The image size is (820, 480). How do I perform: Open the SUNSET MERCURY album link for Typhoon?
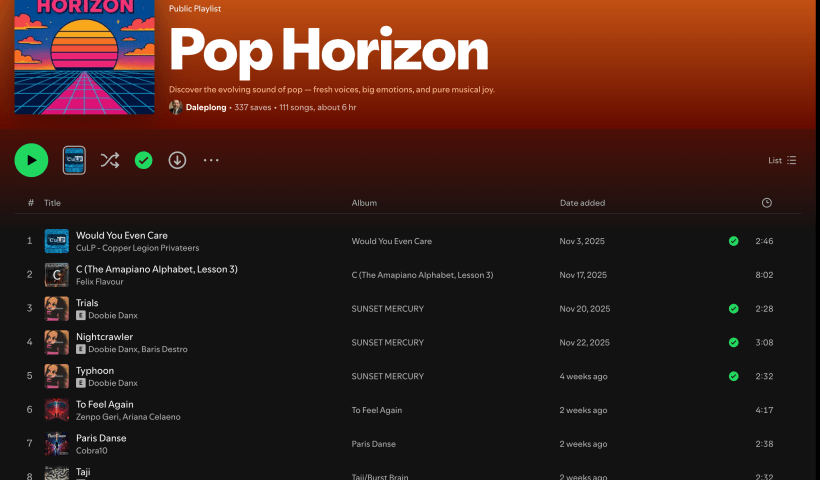click(387, 376)
